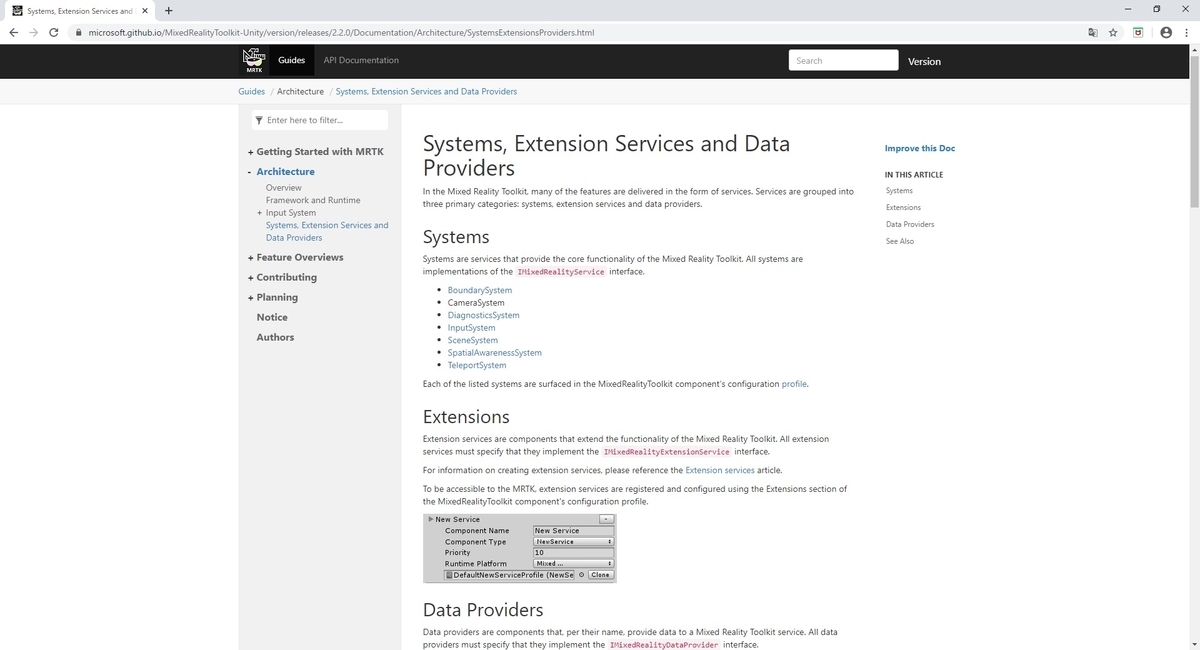The width and height of the screenshot is (1200, 650).
Task: Click the IMixedRealityDataProvider code text
Action: click(664, 645)
